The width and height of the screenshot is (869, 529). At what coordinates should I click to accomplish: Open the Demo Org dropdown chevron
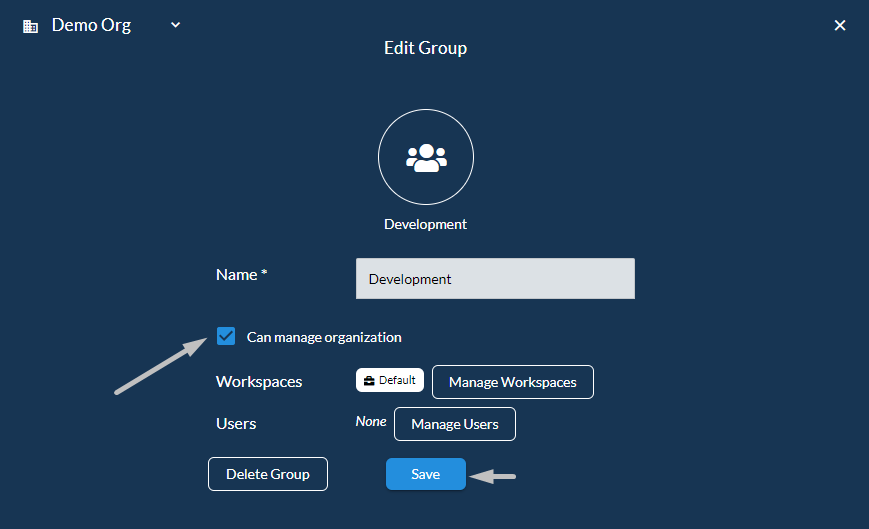point(175,25)
